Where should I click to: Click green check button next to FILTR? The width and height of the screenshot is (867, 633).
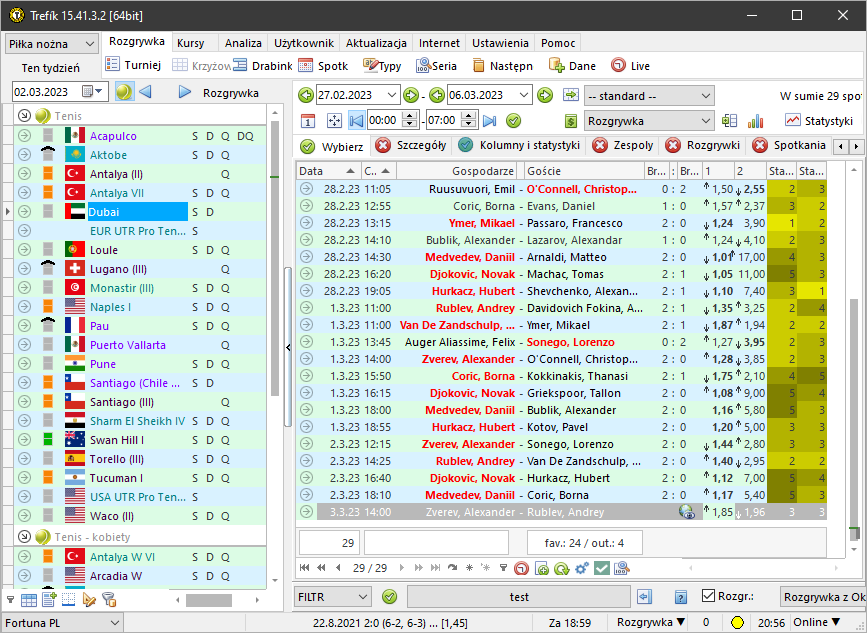[389, 597]
